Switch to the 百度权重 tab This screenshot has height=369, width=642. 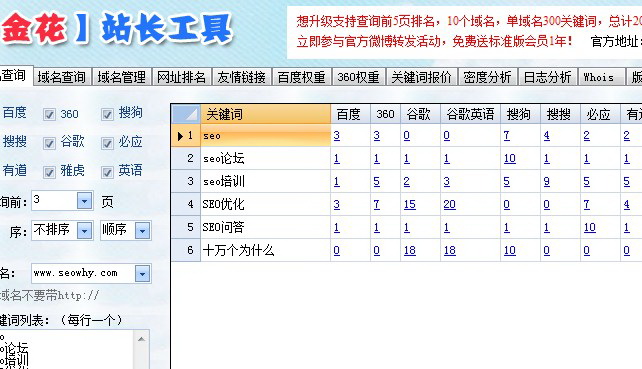[x=302, y=77]
